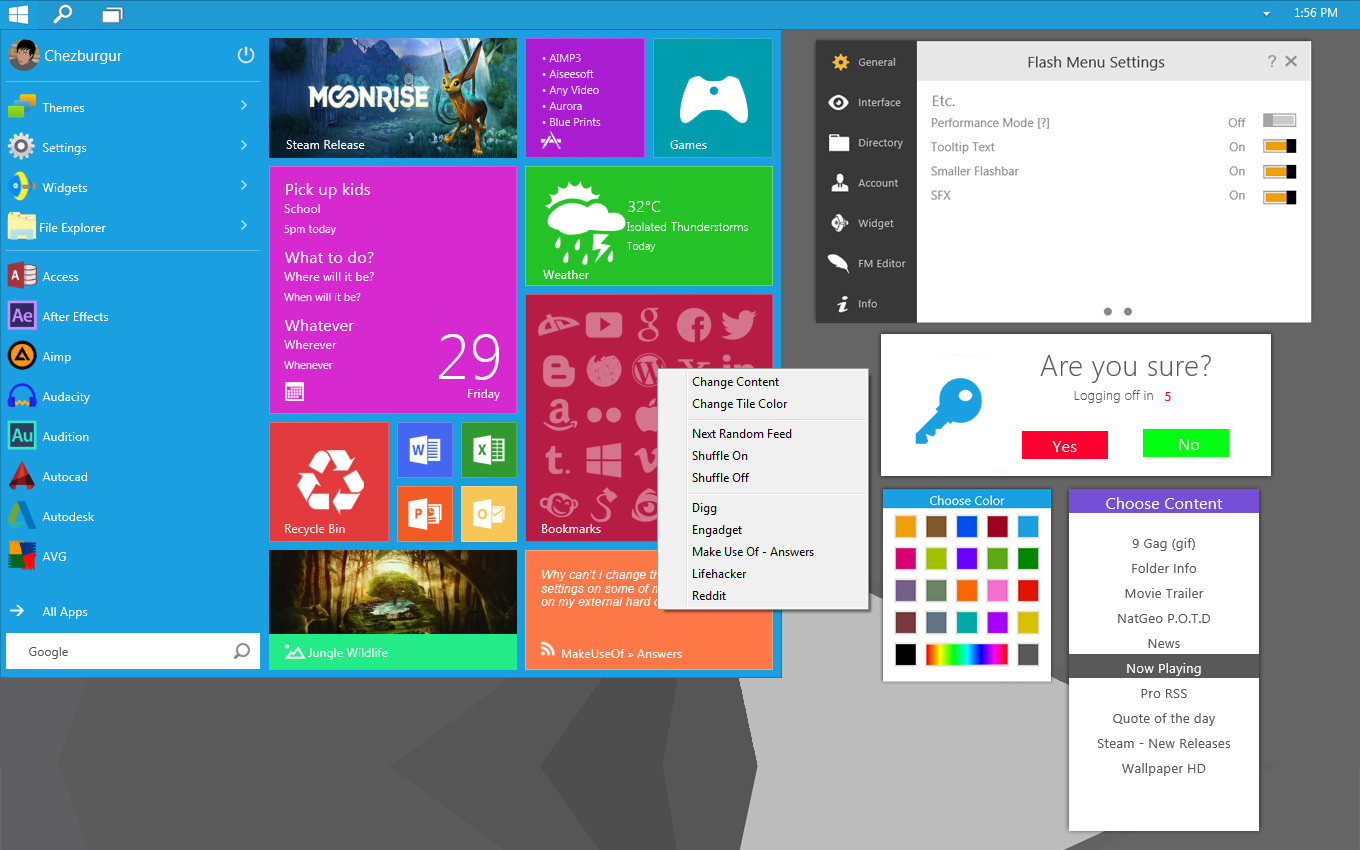
Task: Expand the Themes submenu arrow
Action: (x=244, y=106)
